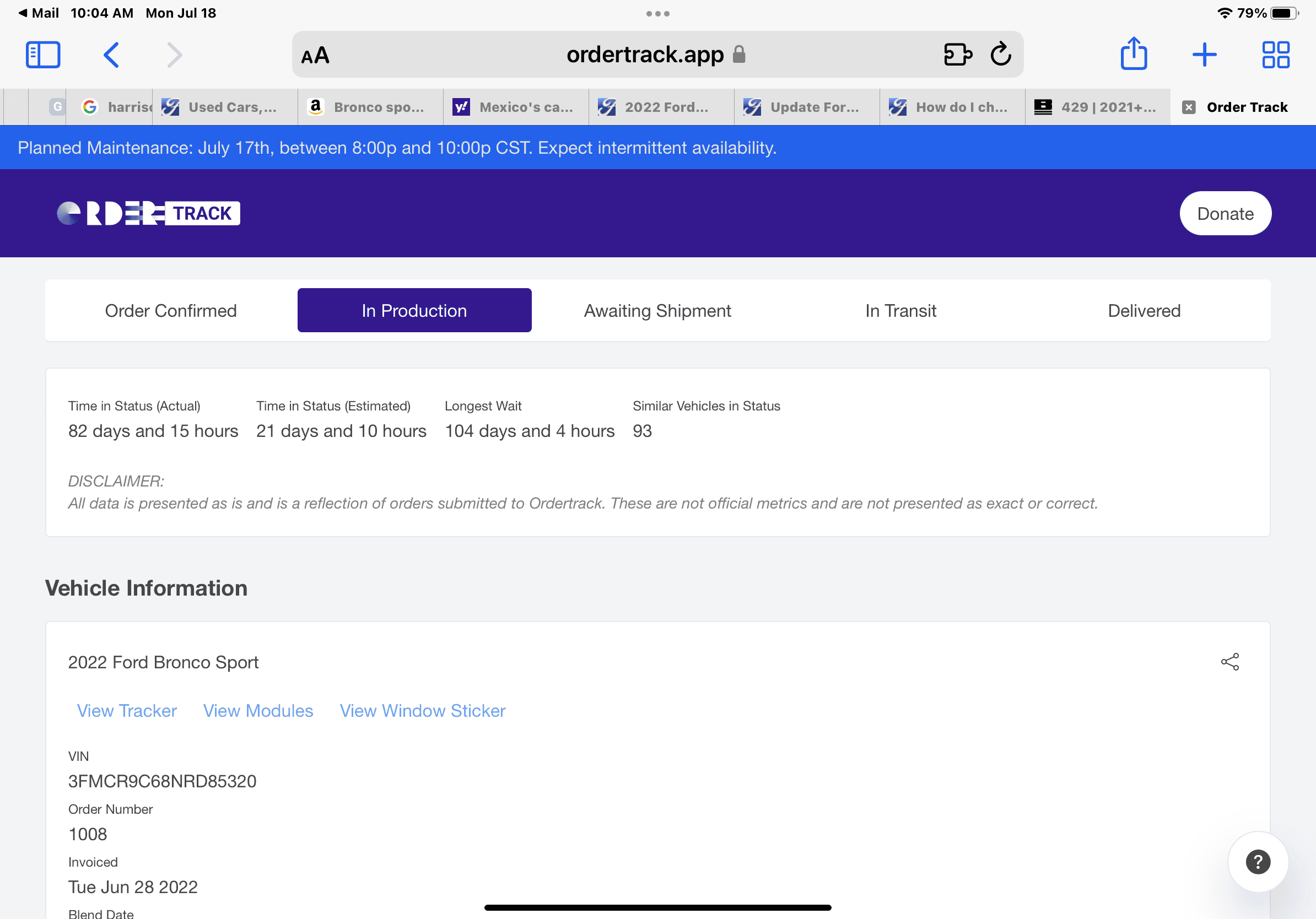
Task: Tap the three dots multitasking menu
Action: 657,14
